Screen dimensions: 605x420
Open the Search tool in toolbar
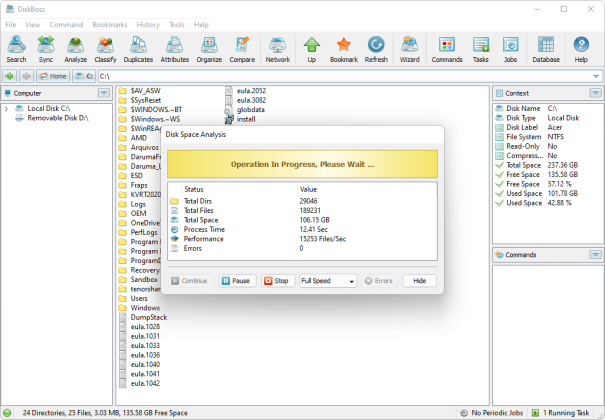16,49
